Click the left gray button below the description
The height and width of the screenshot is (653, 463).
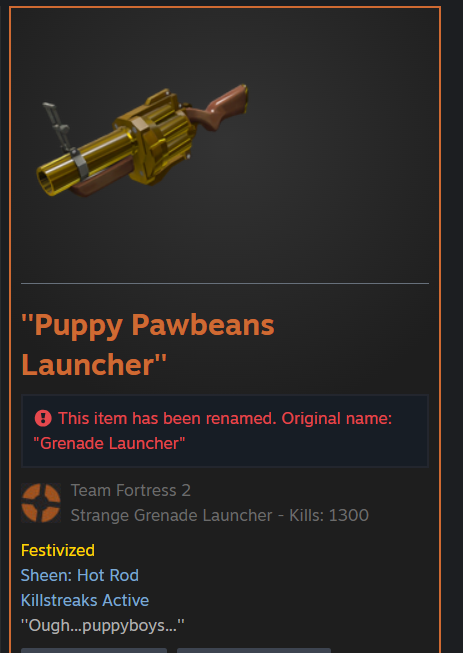click(x=94, y=651)
